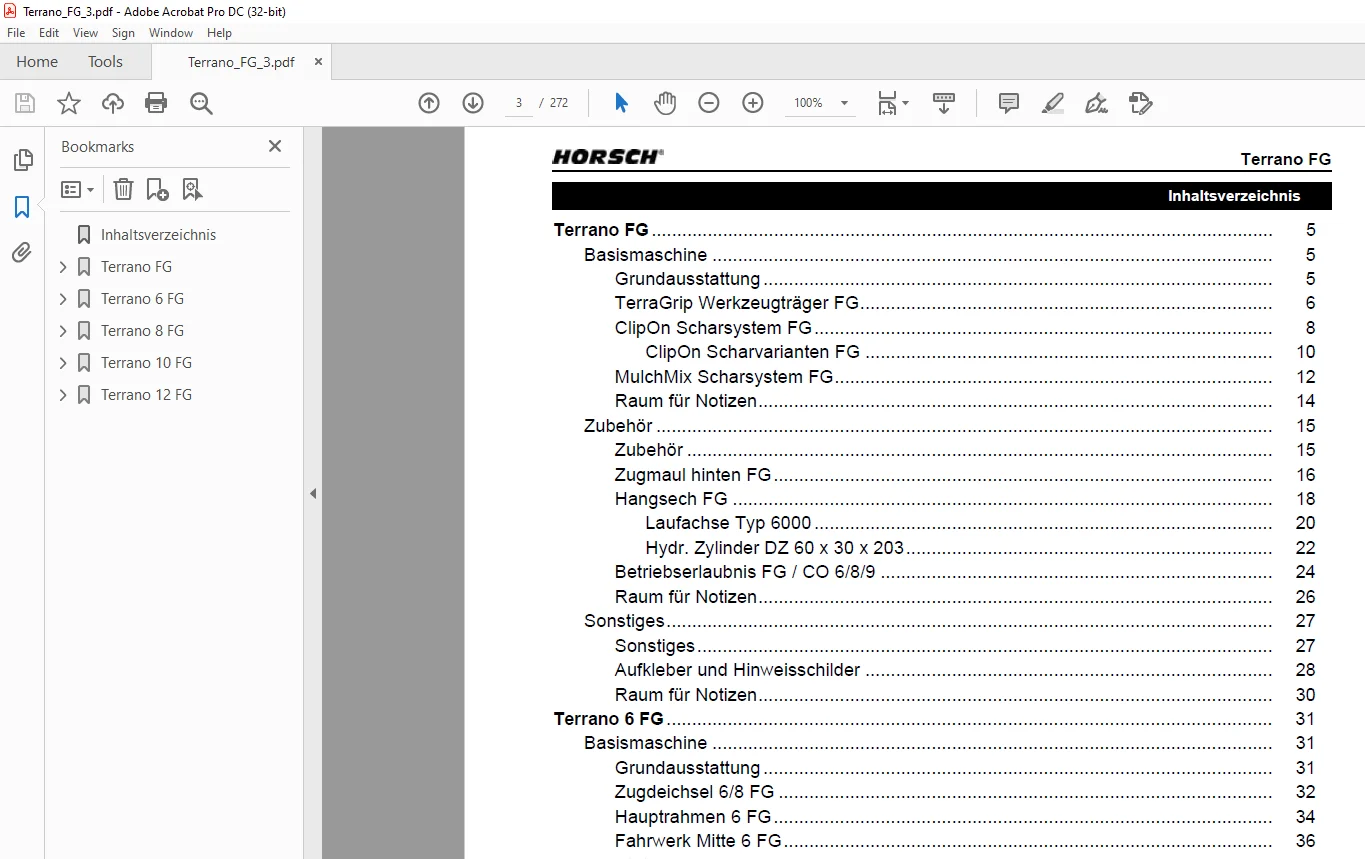Open the sign document pen icon
Viewport: 1365px width, 859px height.
point(1097,103)
